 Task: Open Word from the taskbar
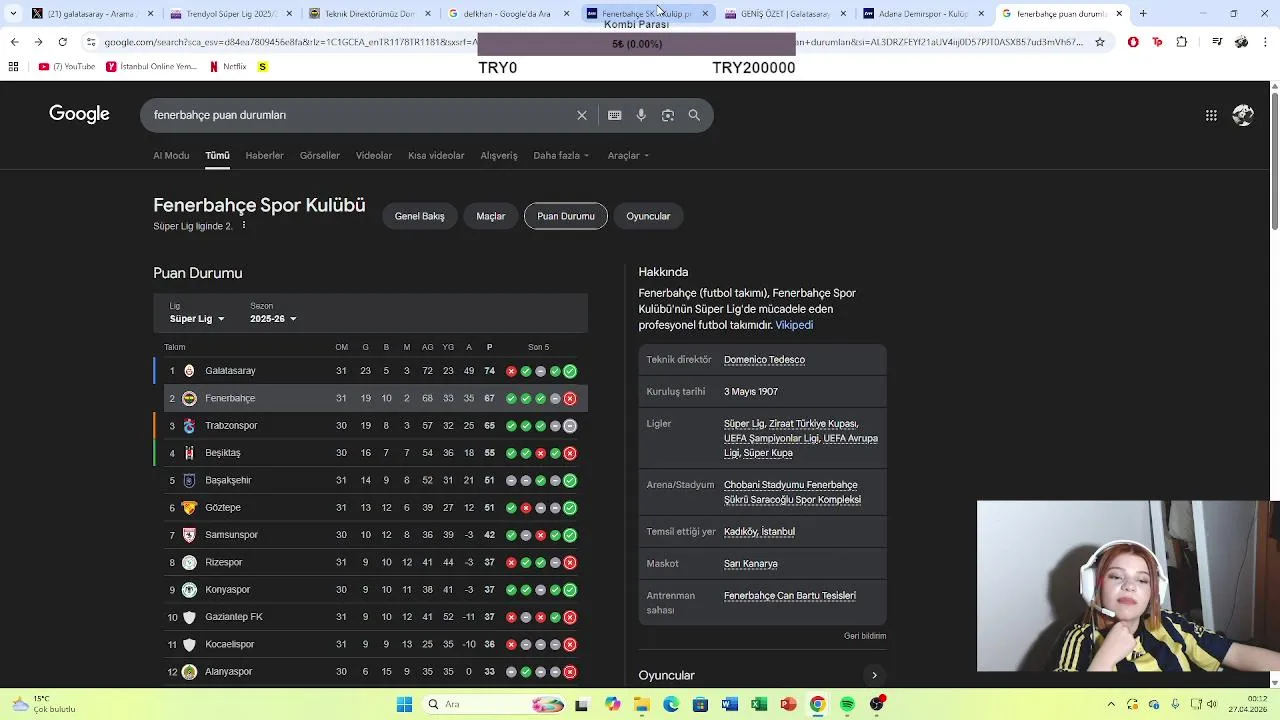(729, 704)
